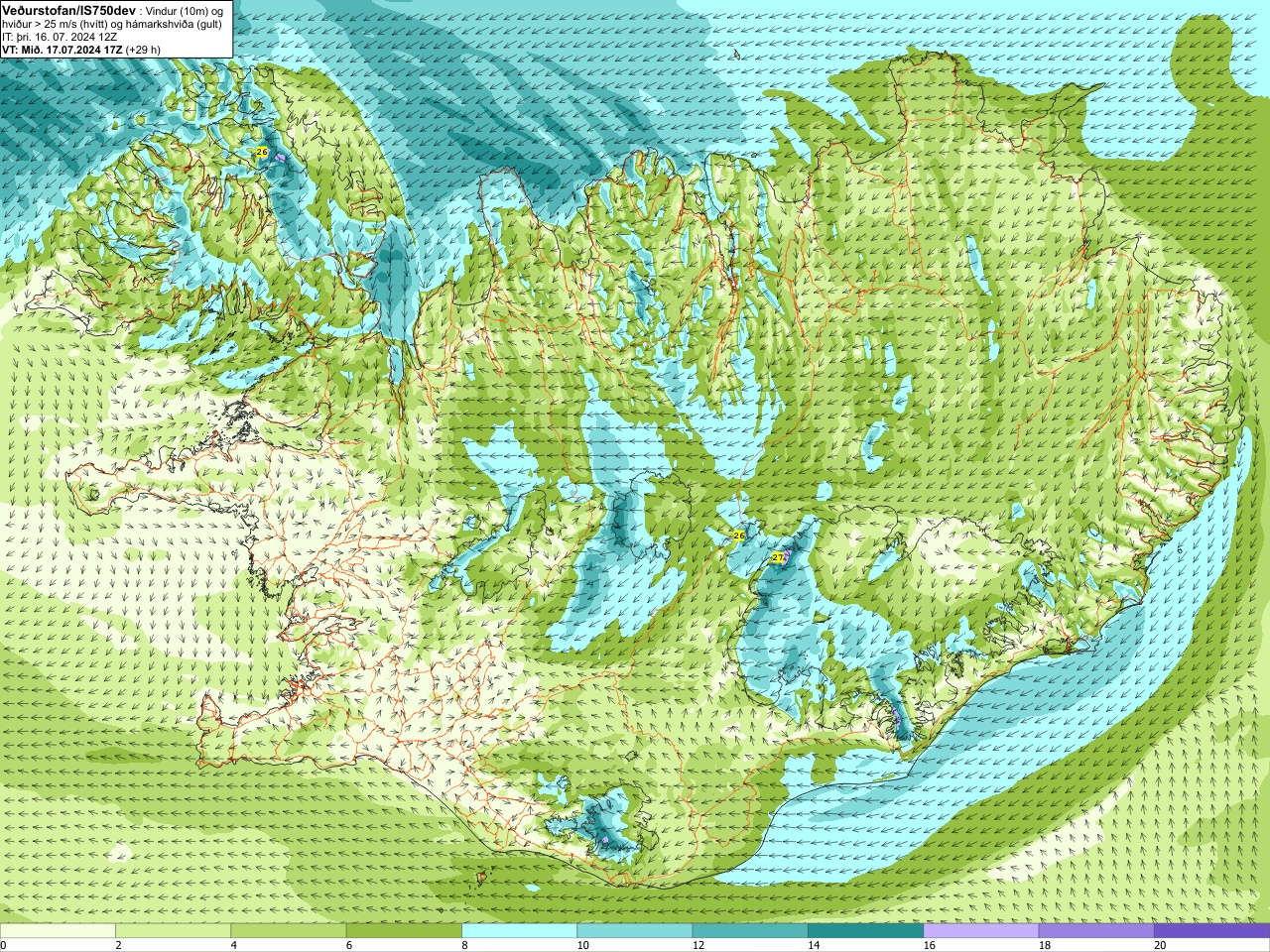Click the teal 12–14 m/s legend swatch
The image size is (1270, 952).
click(x=750, y=931)
